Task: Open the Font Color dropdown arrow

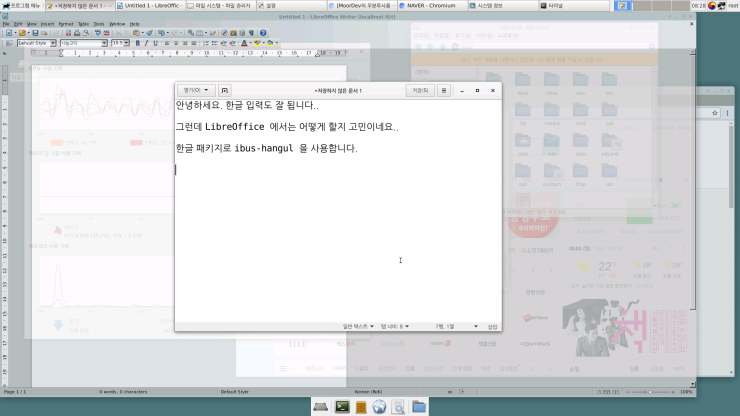Action: 251,43
